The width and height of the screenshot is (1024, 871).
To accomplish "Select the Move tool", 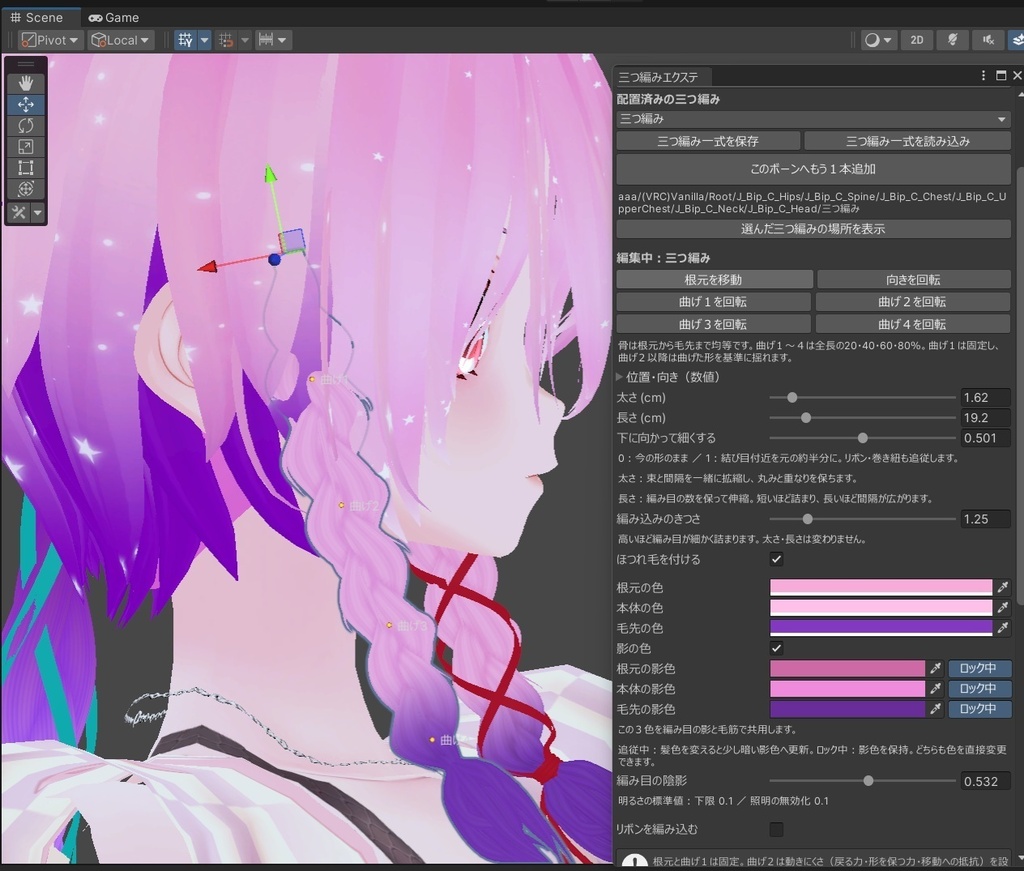I will pos(25,104).
